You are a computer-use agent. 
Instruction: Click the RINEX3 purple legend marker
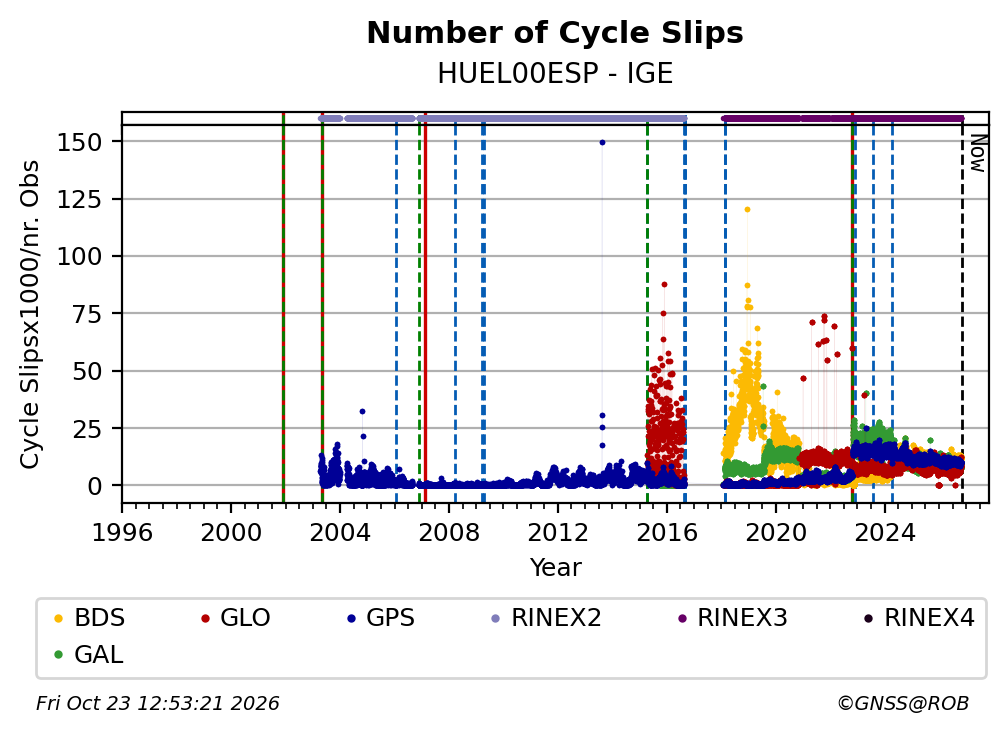point(682,619)
